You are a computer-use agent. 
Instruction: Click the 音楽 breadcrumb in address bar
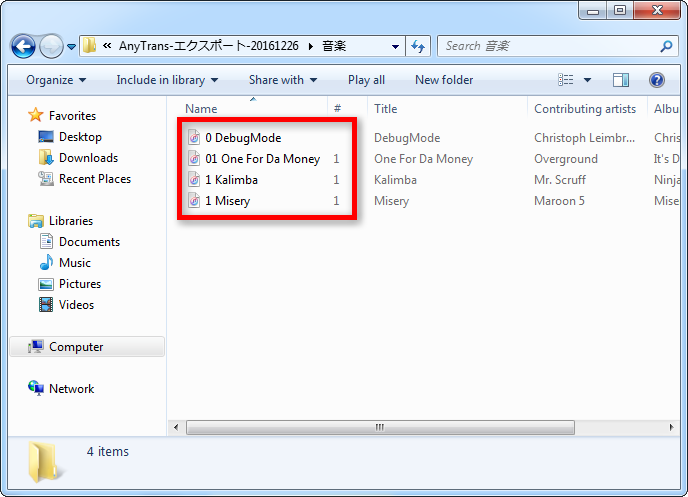[334, 46]
